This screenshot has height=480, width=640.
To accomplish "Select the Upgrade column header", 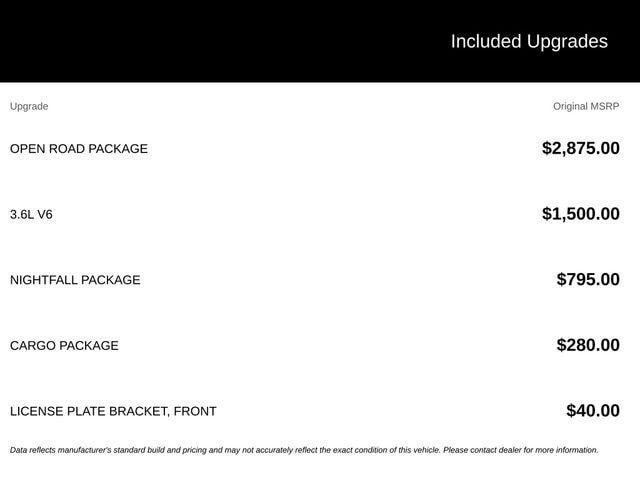I will pos(29,106).
